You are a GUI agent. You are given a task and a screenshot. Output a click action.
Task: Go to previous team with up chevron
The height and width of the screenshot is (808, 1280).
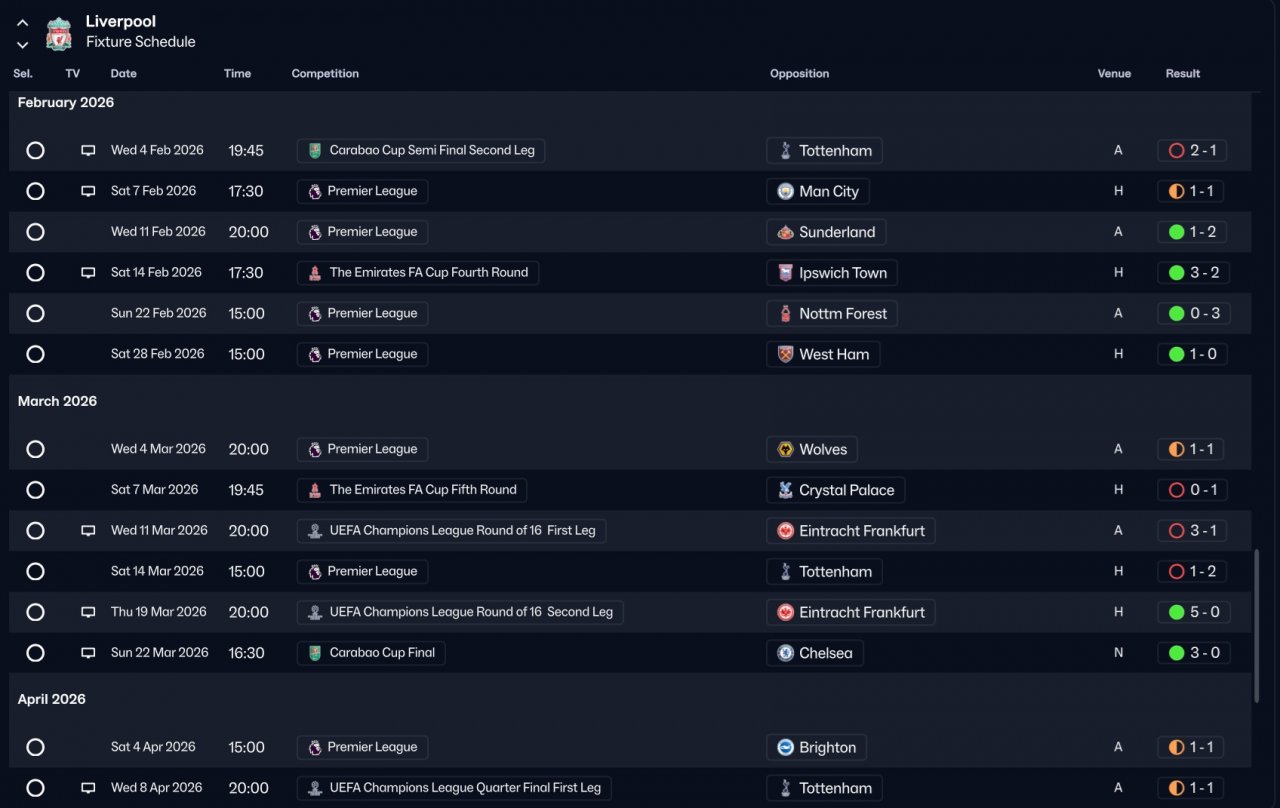(23, 24)
